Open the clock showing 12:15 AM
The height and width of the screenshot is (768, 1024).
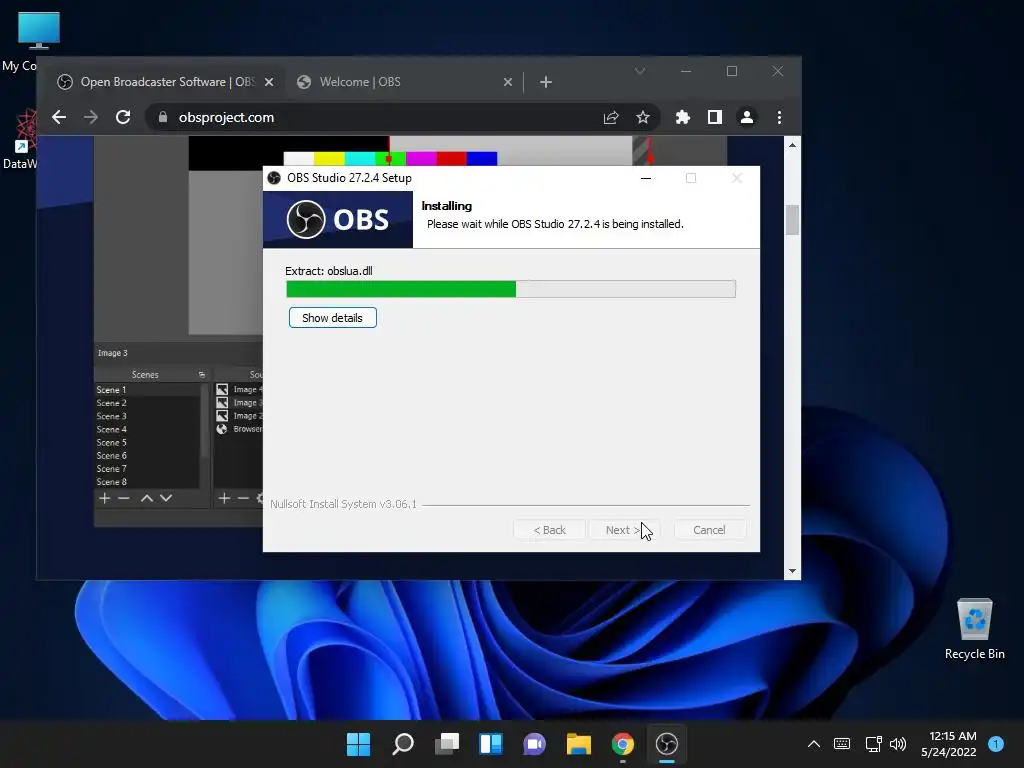[949, 744]
